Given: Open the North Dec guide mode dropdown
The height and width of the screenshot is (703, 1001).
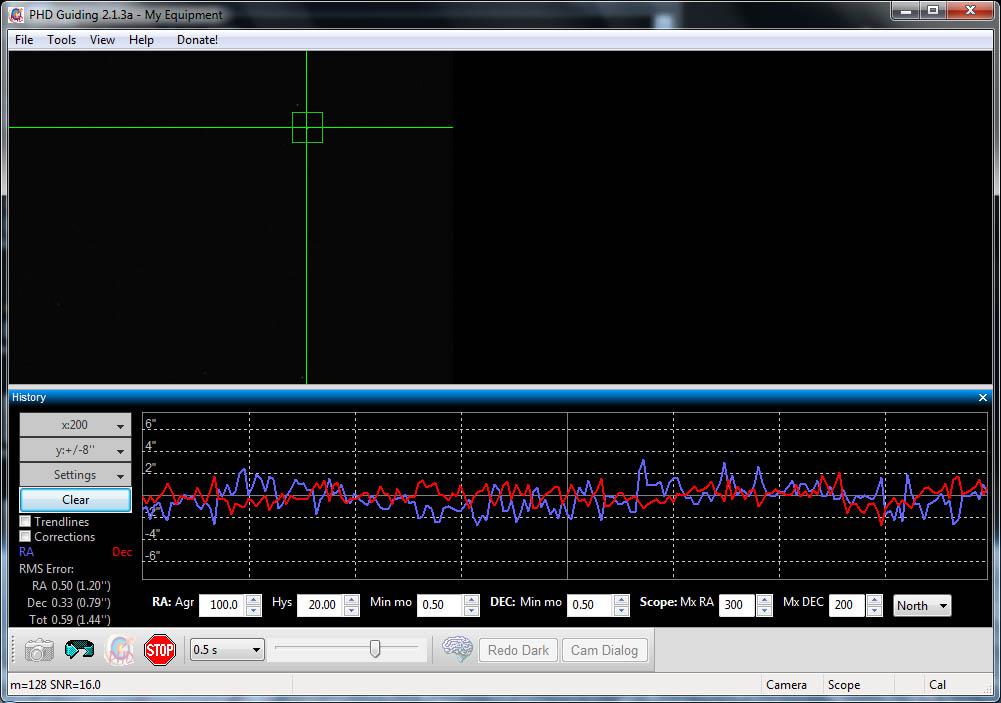Looking at the screenshot, I should click(x=922, y=605).
